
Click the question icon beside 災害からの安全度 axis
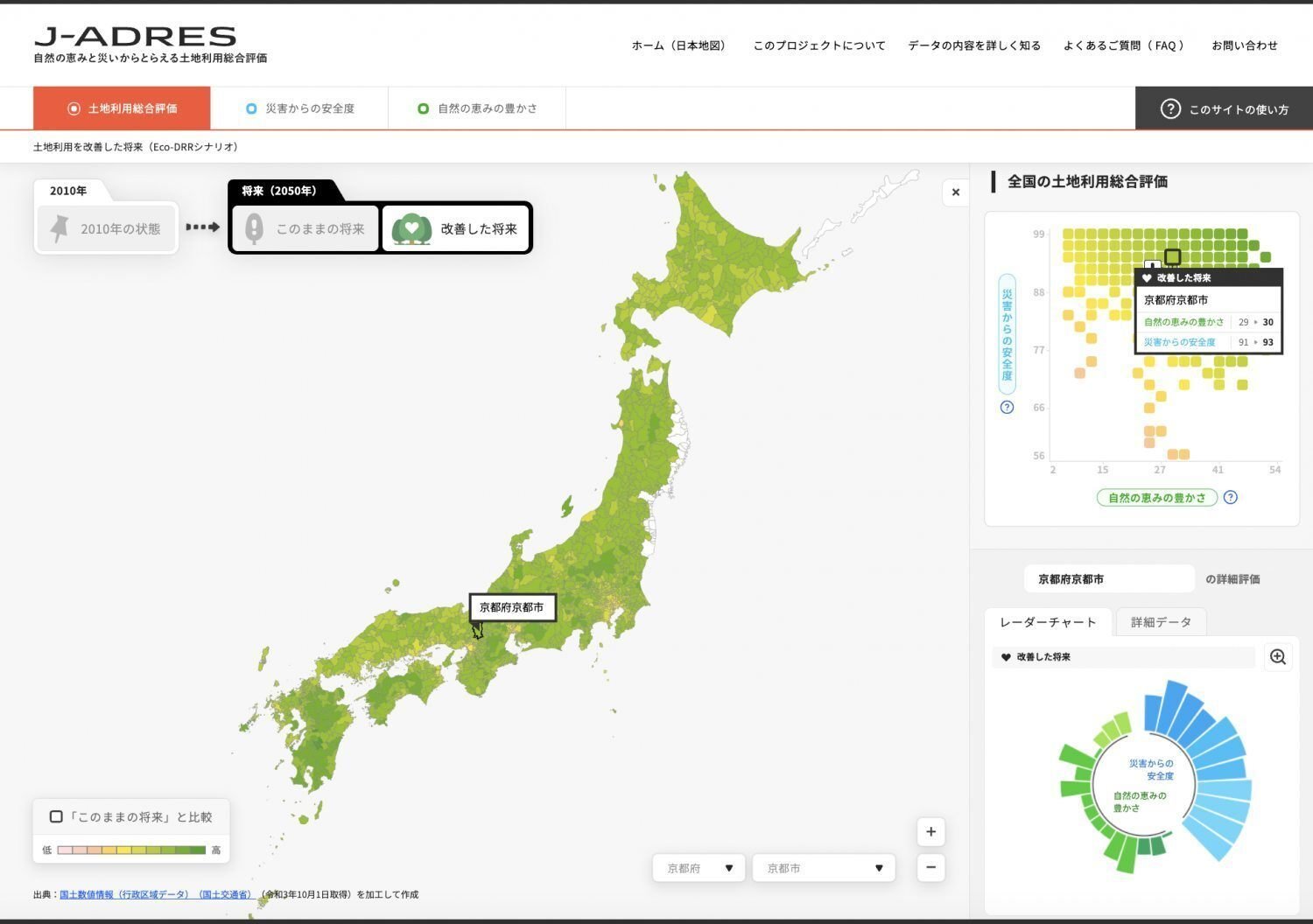1007,407
